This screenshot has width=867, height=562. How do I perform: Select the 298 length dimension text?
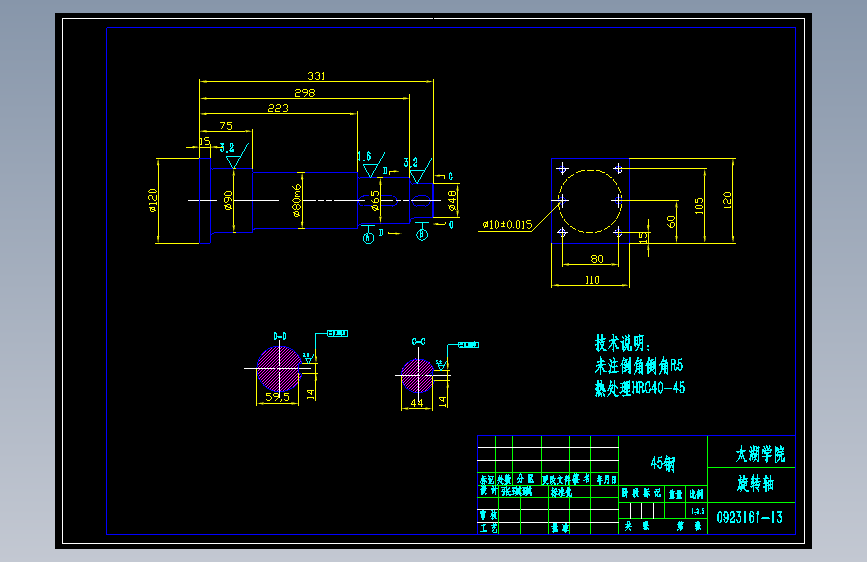click(x=305, y=93)
